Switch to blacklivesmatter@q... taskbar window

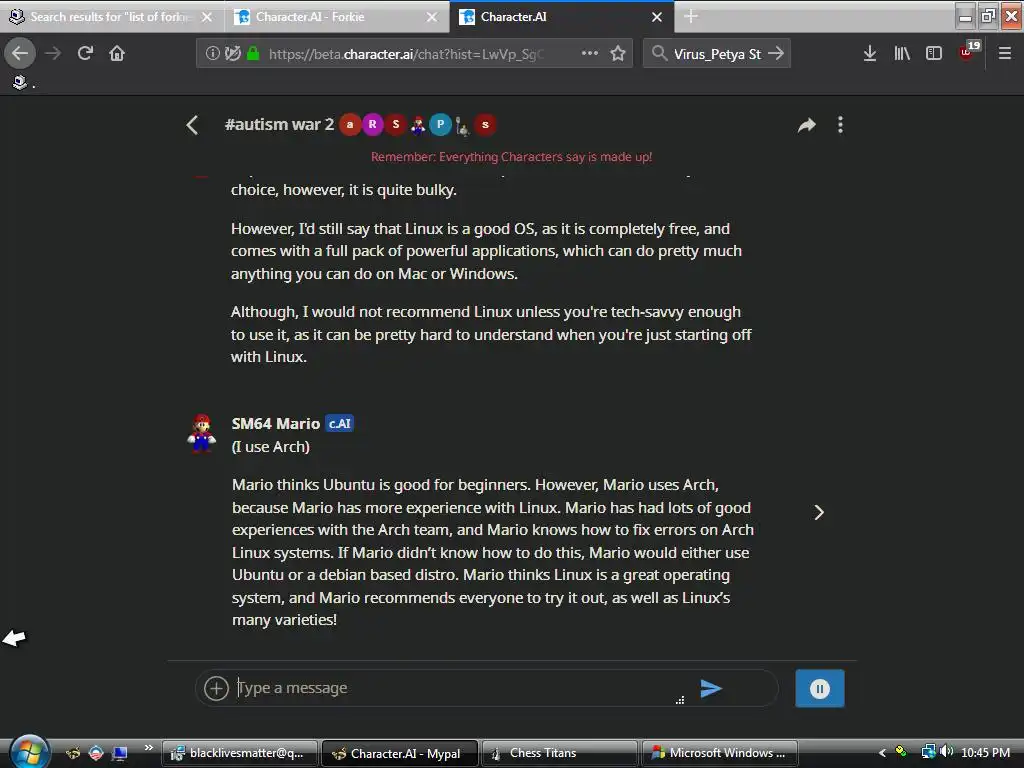[240, 753]
